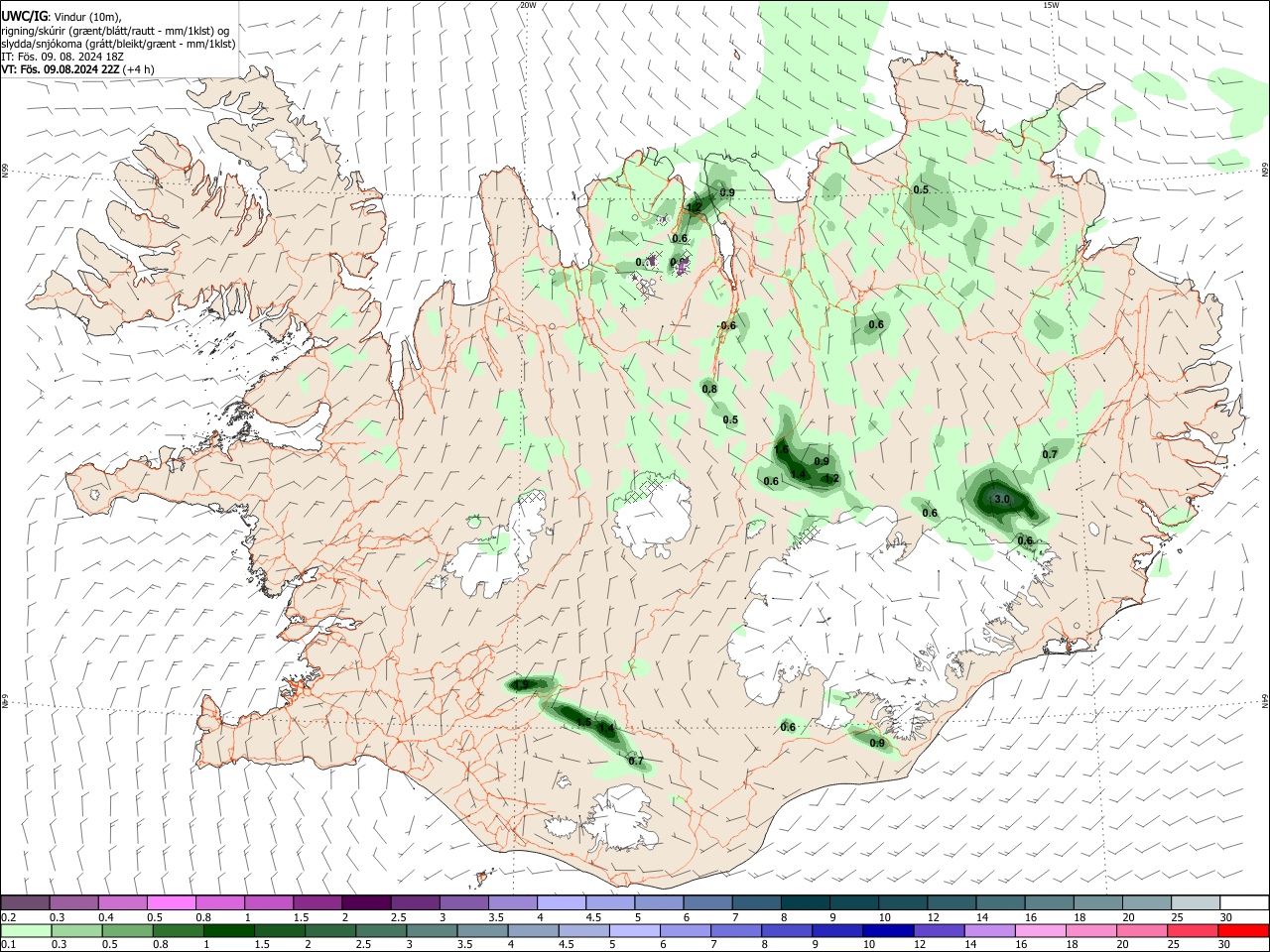This screenshot has width=1270, height=952.
Task: Click the bright red swatch labeled 30, lower row
Action: (x=1241, y=930)
